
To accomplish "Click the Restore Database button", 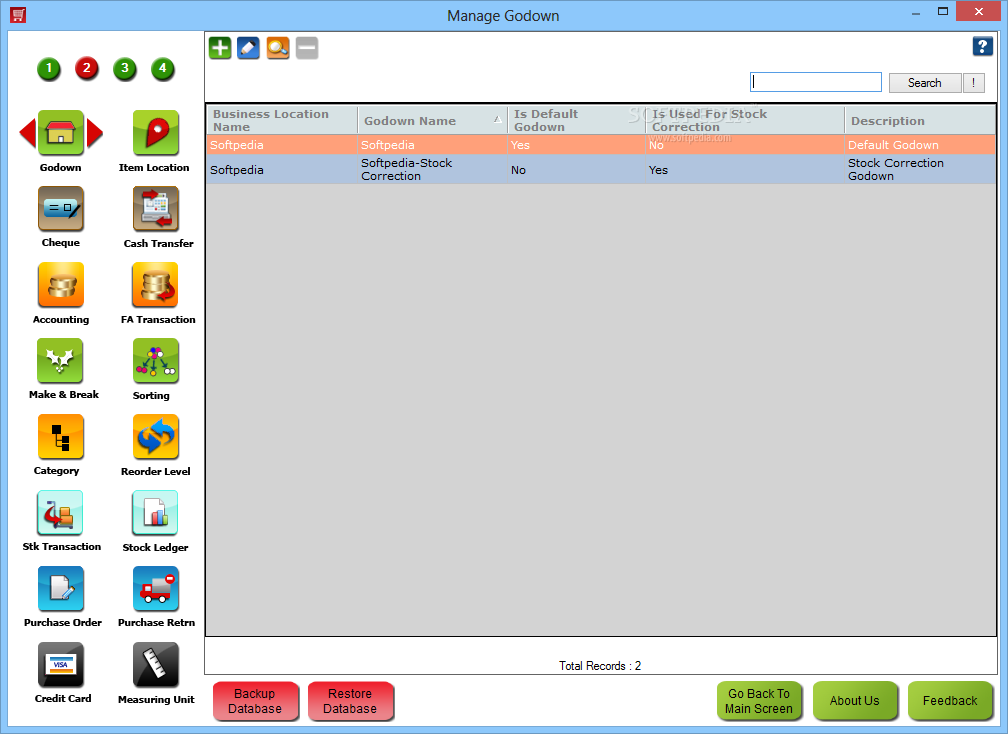I will pos(350,701).
